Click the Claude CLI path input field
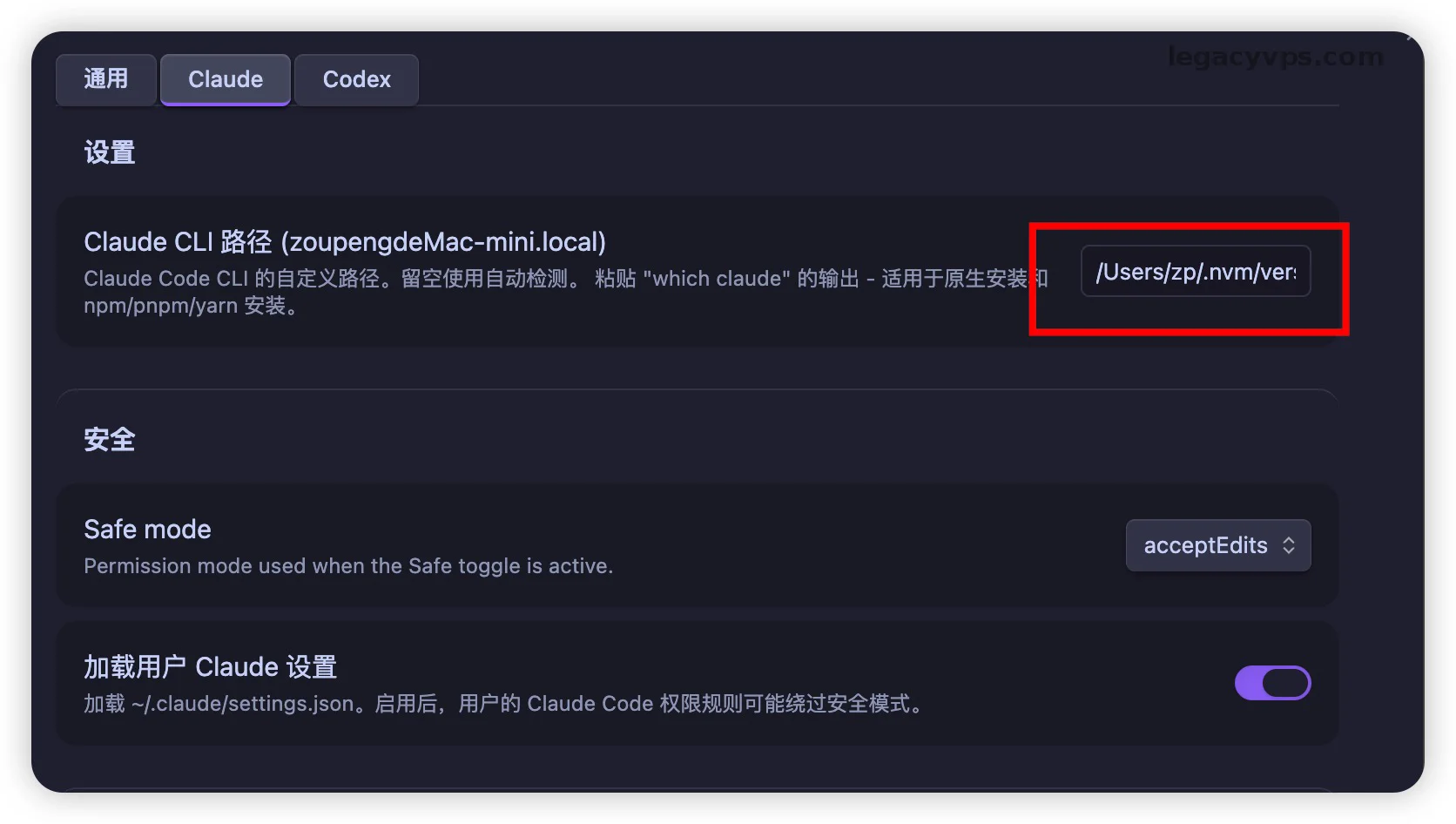Screen dimensions: 1456x824 tap(1196, 272)
